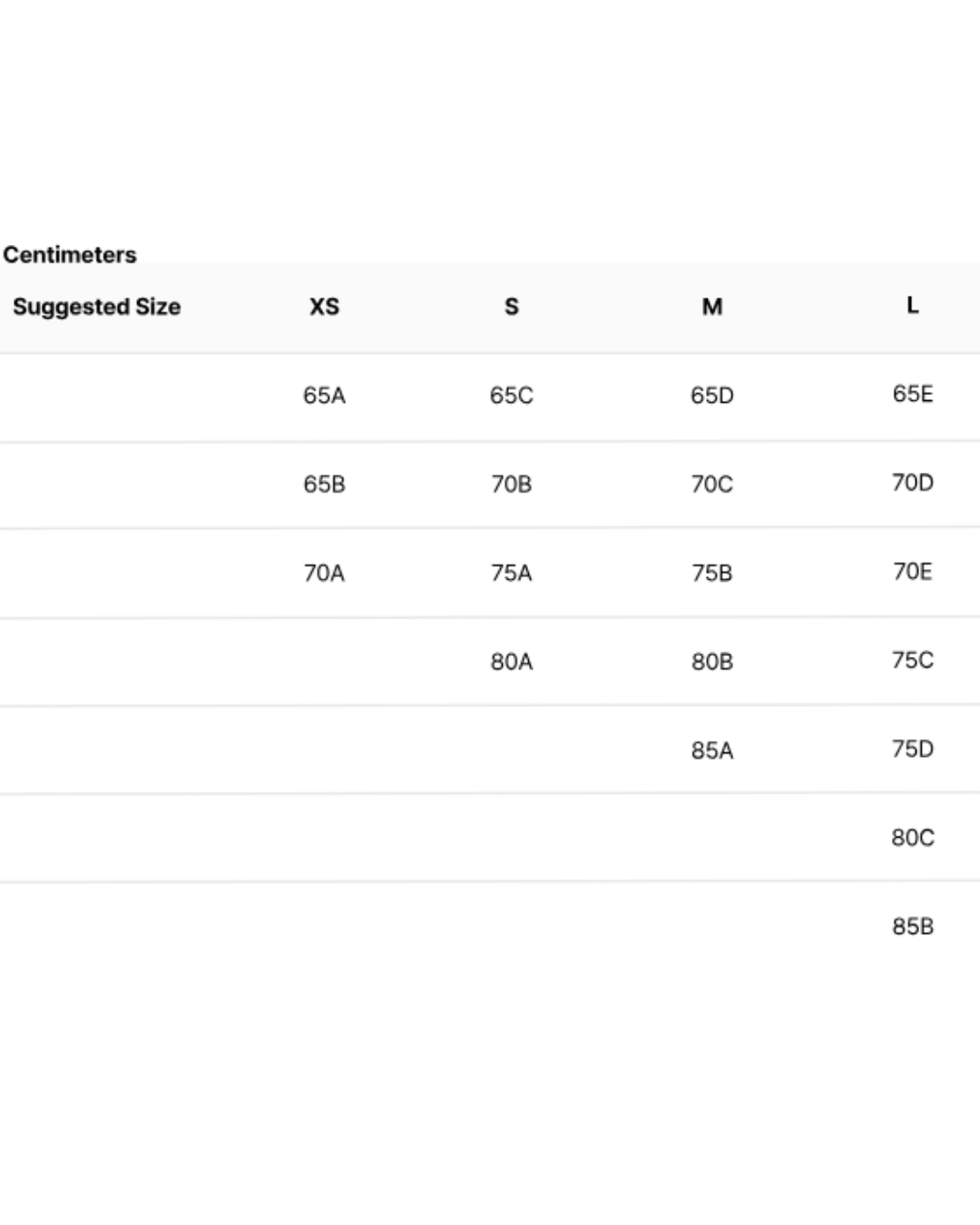
Task: Click the XS column header
Action: [324, 307]
